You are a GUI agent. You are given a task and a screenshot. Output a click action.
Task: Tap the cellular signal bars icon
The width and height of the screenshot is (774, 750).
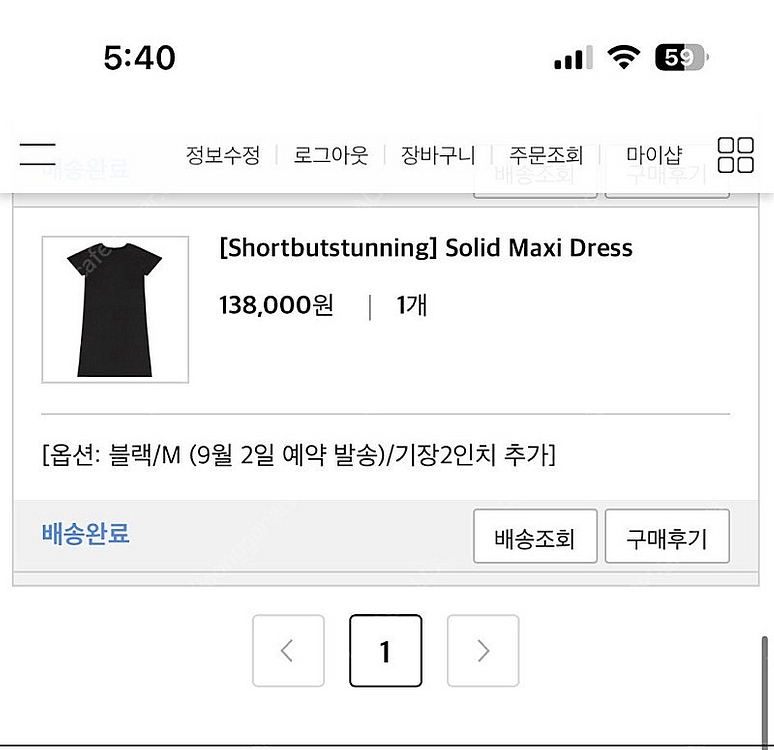[x=572, y=60]
